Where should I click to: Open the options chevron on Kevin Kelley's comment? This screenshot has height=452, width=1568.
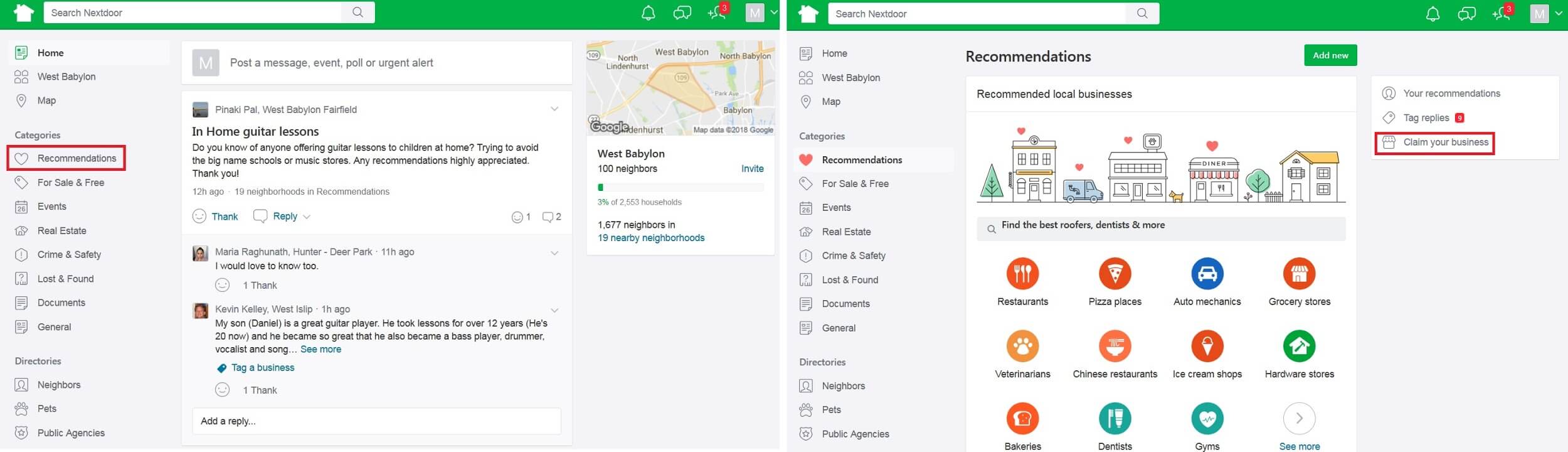554,310
